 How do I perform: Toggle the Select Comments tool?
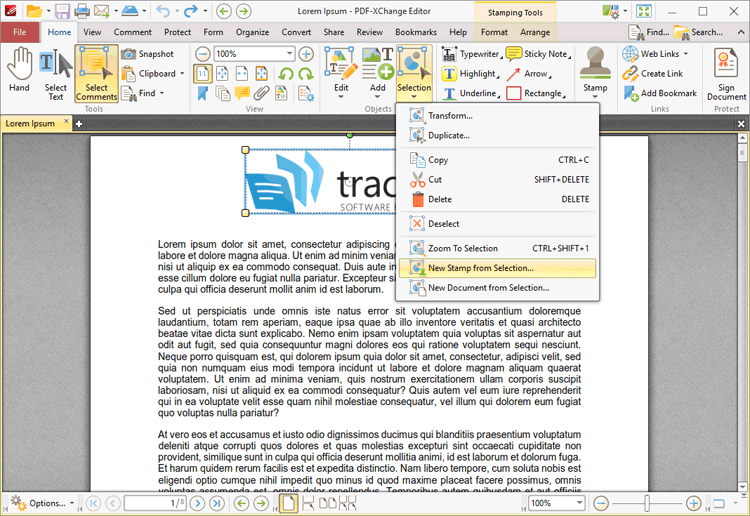pyautogui.click(x=96, y=74)
